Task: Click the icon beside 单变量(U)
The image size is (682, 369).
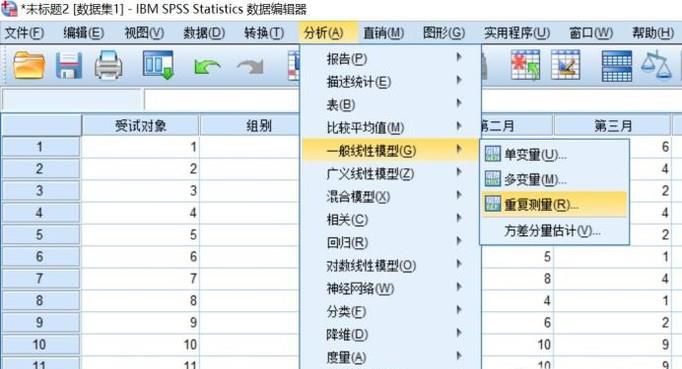Action: coord(492,154)
